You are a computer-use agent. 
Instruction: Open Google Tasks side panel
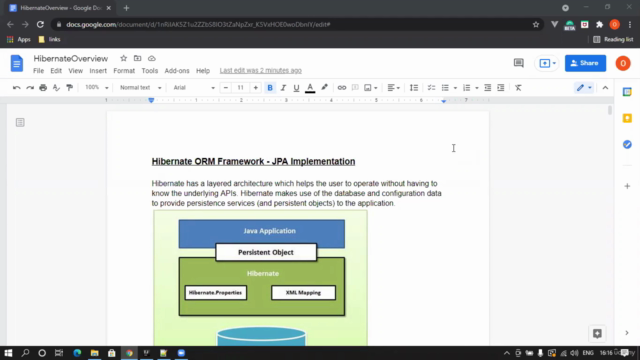point(627,144)
